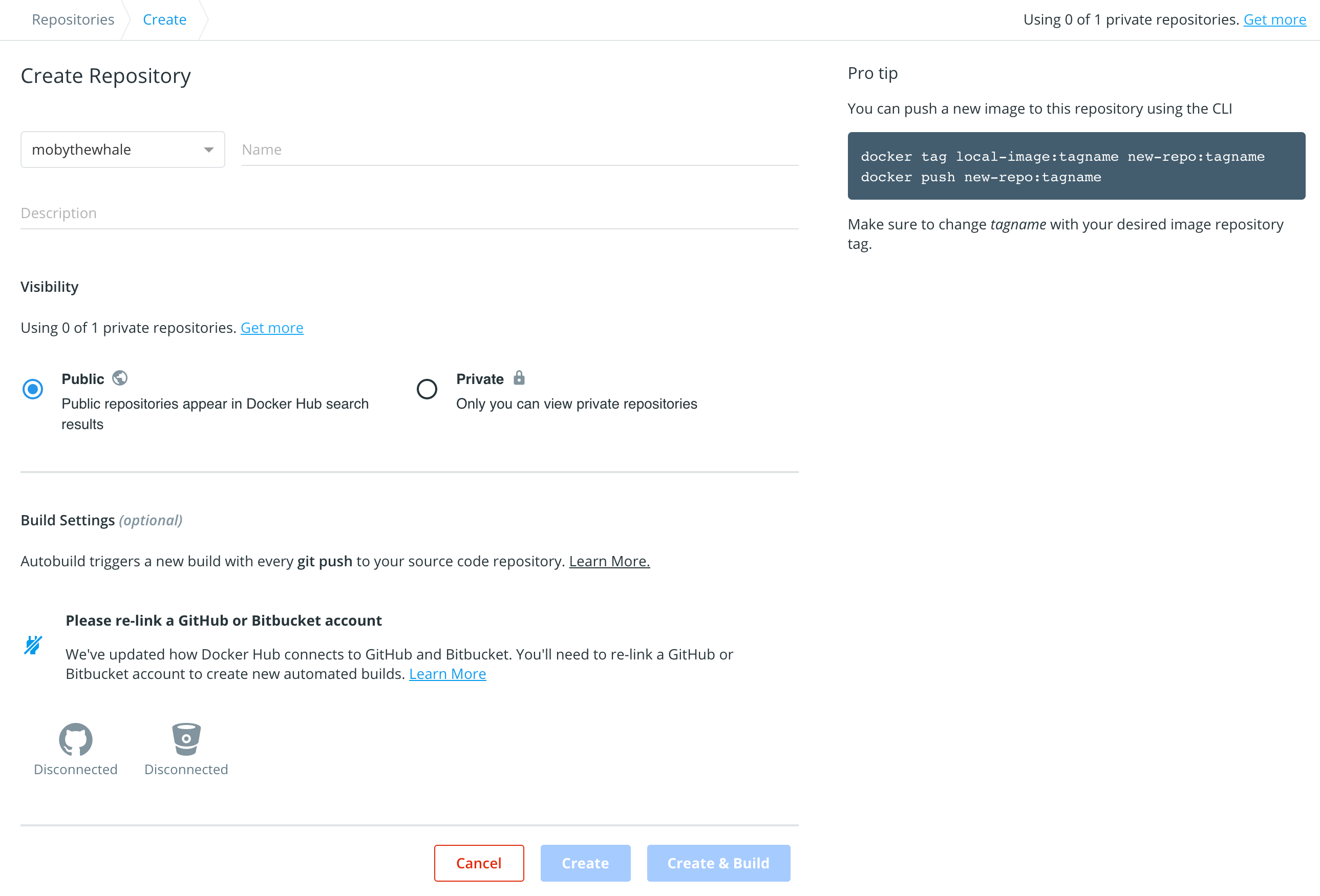The height and width of the screenshot is (896, 1320).
Task: Click the Repositories tab
Action: coord(72,19)
